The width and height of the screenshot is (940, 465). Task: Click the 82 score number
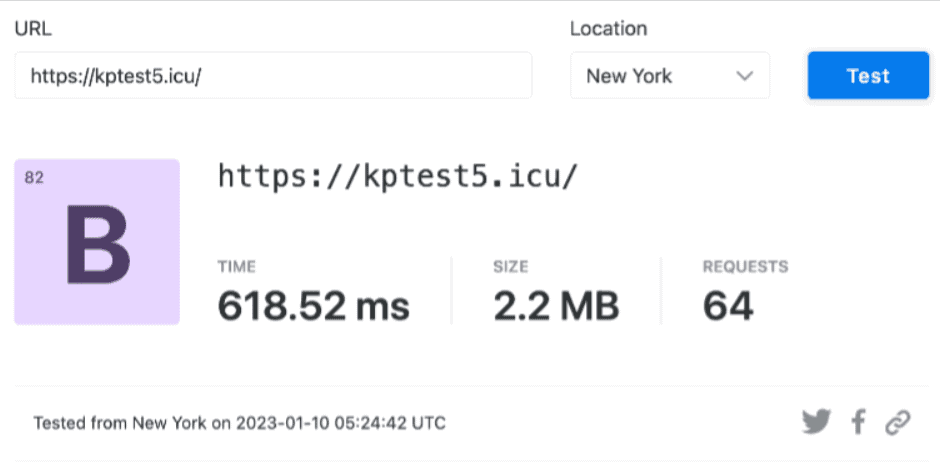click(x=34, y=178)
